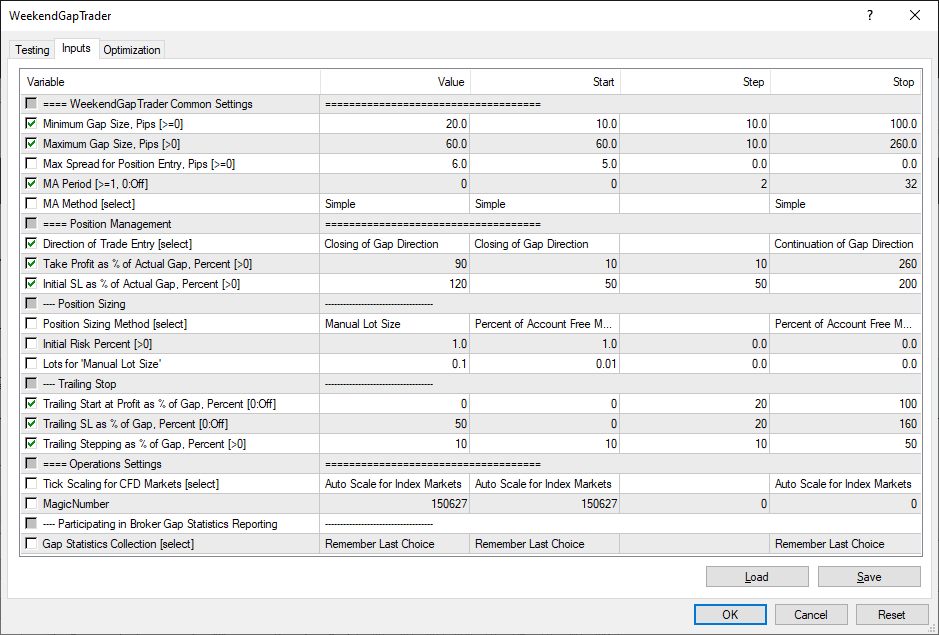Uncheck Trailing Stepping as % of Gap
The image size is (939, 635).
[x=33, y=444]
